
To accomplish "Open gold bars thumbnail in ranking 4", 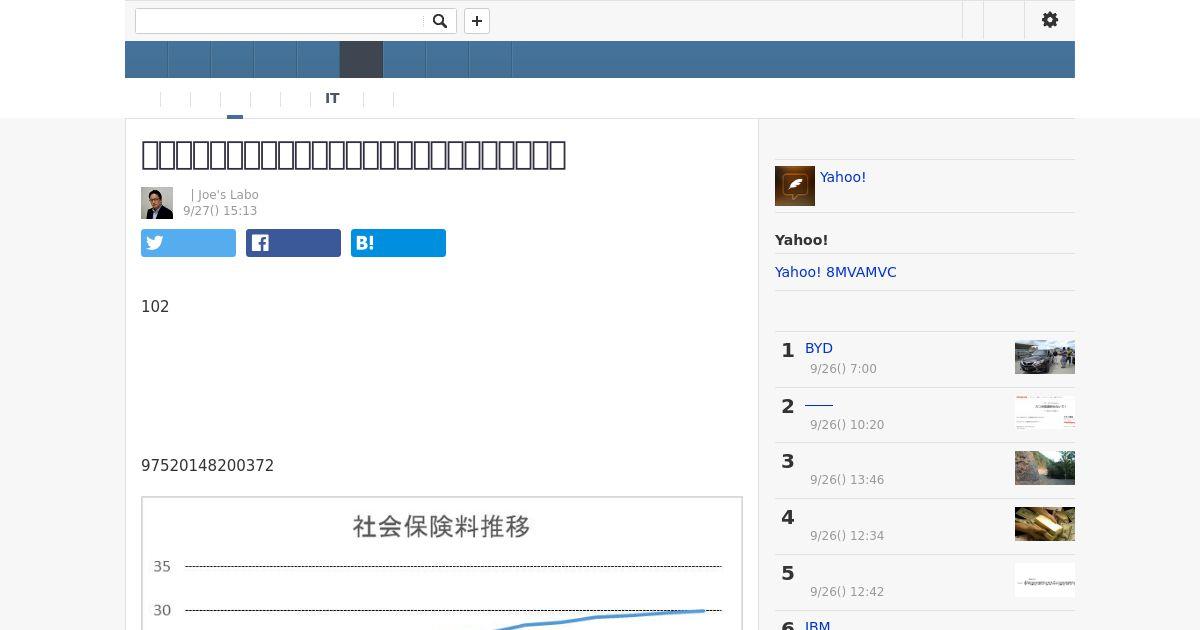I will pos(1045,524).
